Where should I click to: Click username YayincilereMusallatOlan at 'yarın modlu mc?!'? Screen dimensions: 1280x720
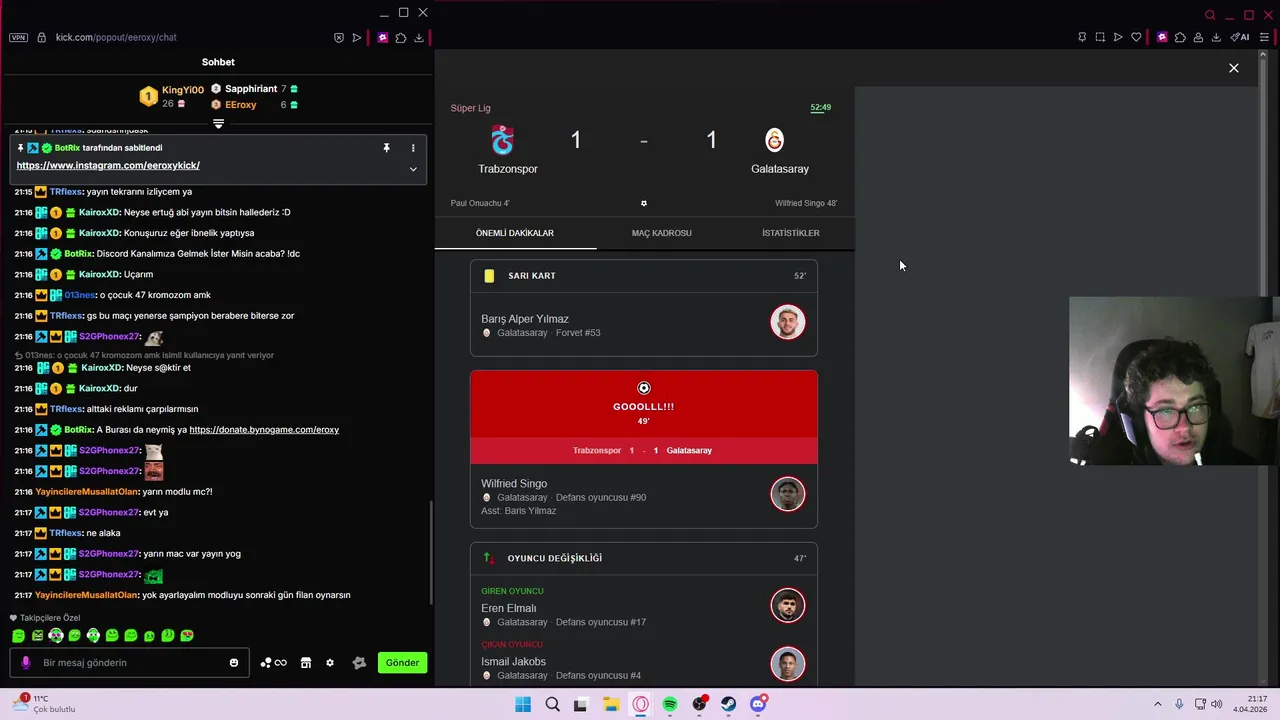click(87, 492)
